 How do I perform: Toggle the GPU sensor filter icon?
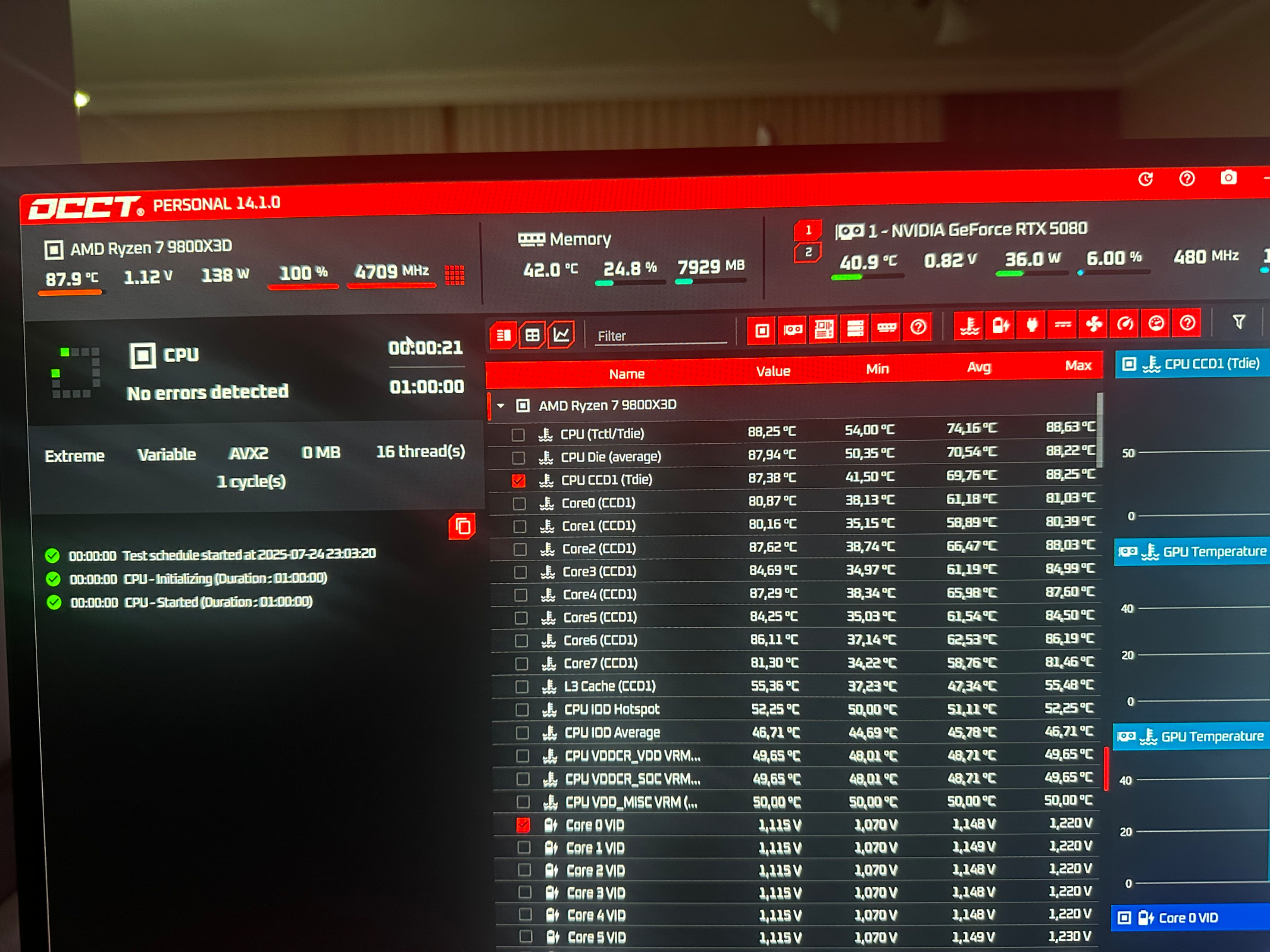point(793,330)
